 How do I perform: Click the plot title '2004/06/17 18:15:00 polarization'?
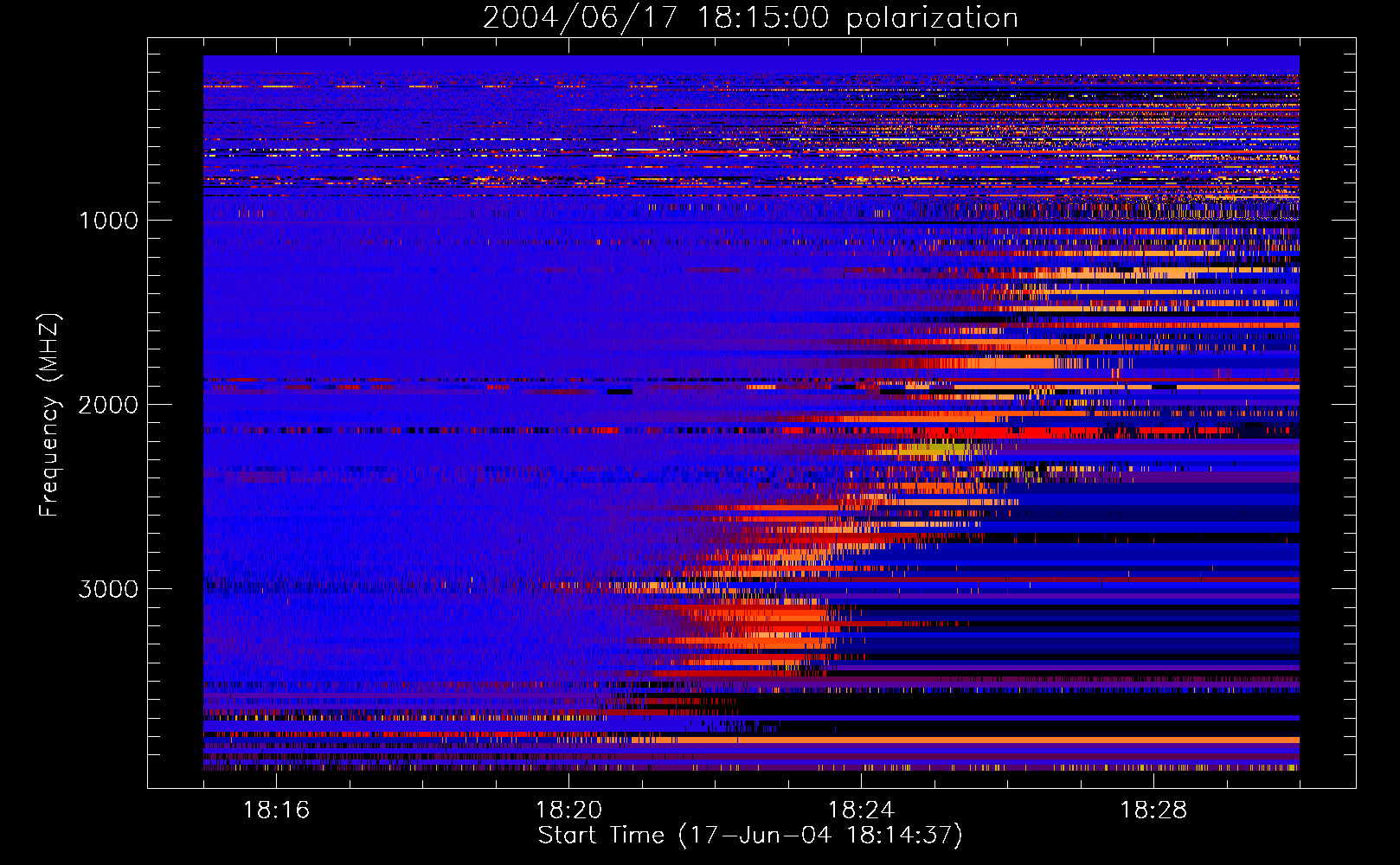[x=750, y=18]
